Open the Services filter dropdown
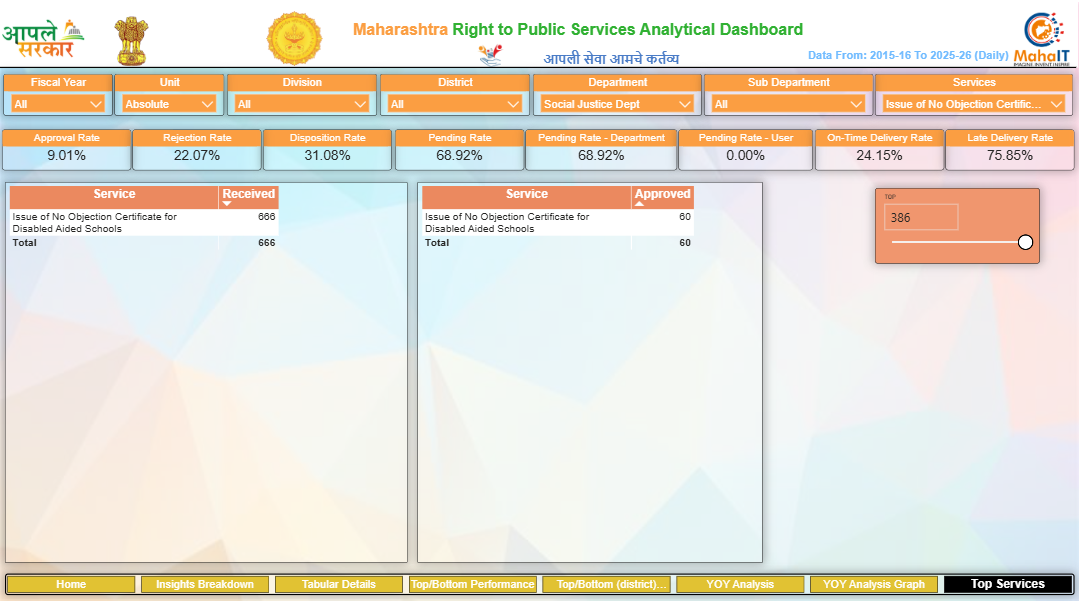The width and height of the screenshot is (1086, 601). point(973,104)
